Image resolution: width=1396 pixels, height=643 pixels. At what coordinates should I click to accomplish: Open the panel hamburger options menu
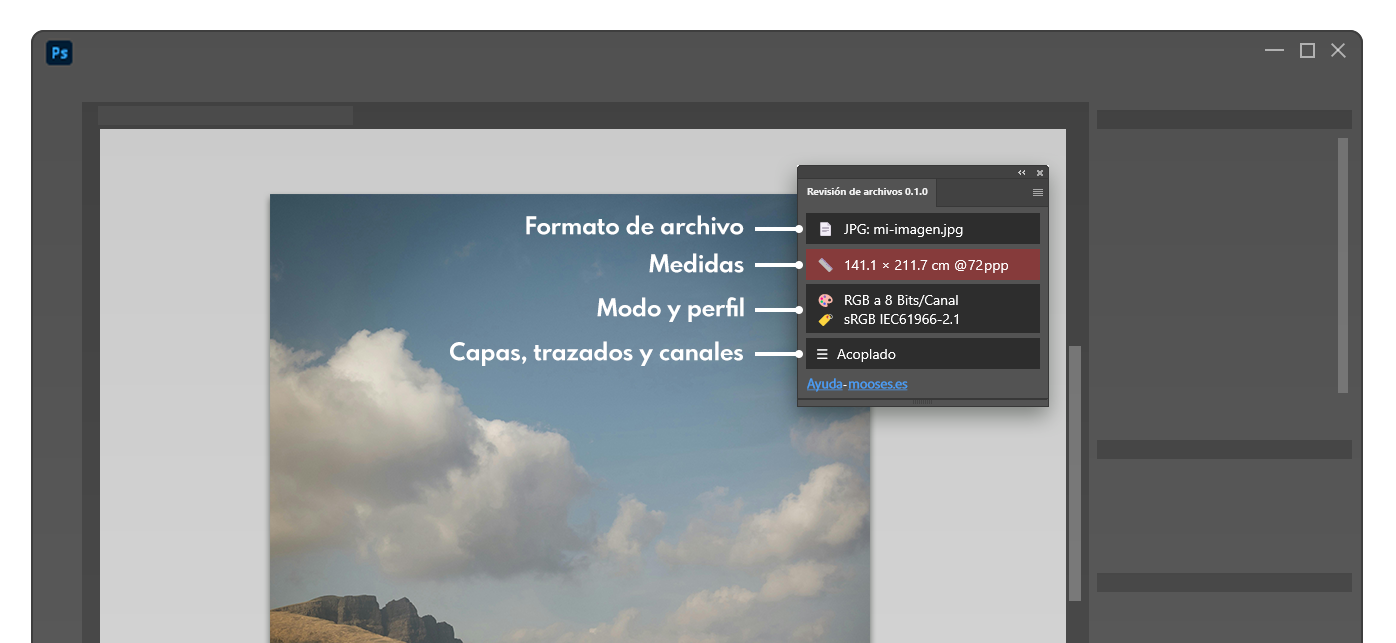point(1037,192)
